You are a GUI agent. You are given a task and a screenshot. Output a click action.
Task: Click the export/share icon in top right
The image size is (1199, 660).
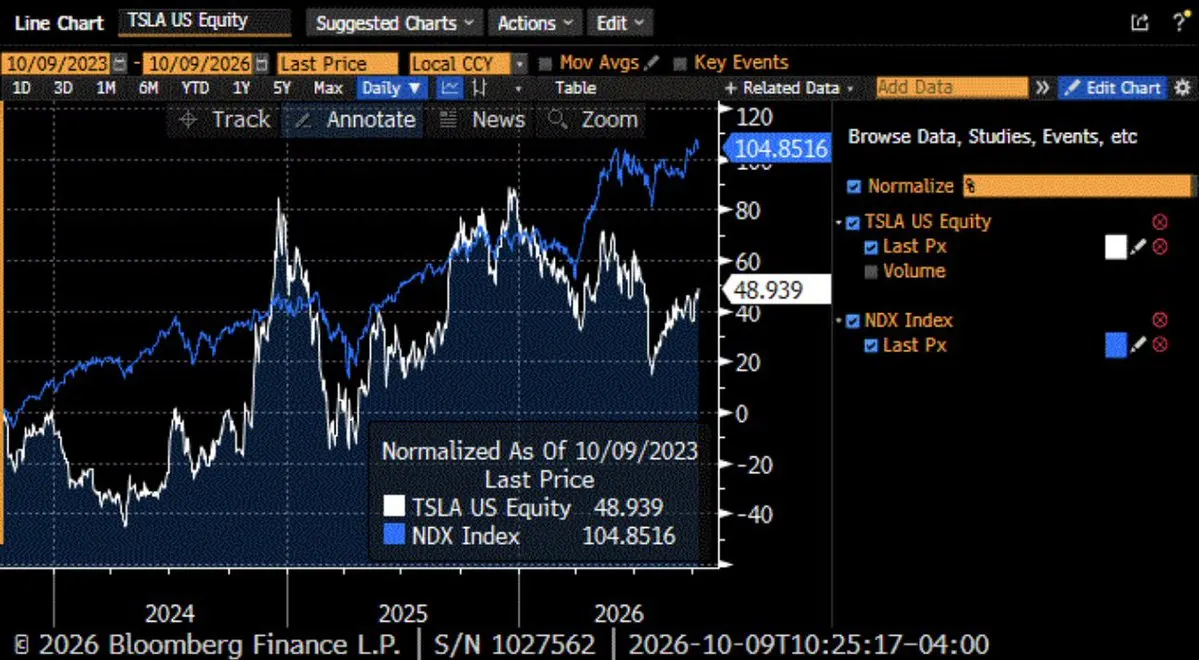click(1139, 22)
